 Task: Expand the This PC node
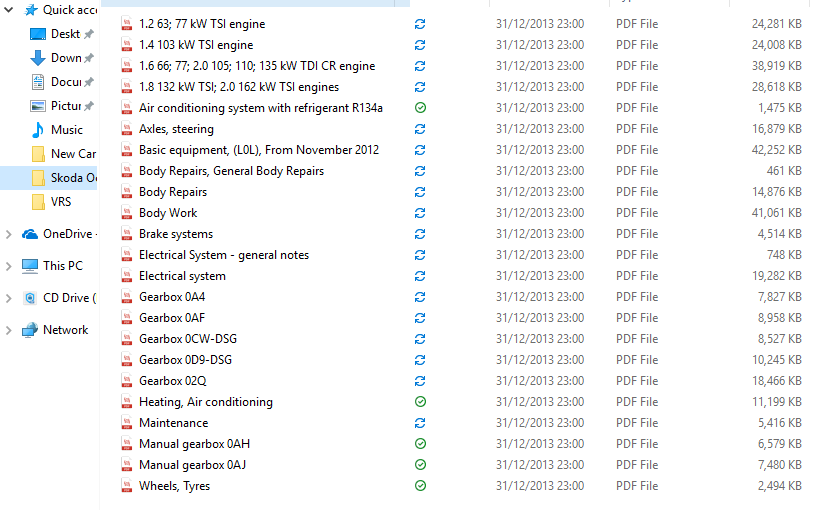click(8, 267)
